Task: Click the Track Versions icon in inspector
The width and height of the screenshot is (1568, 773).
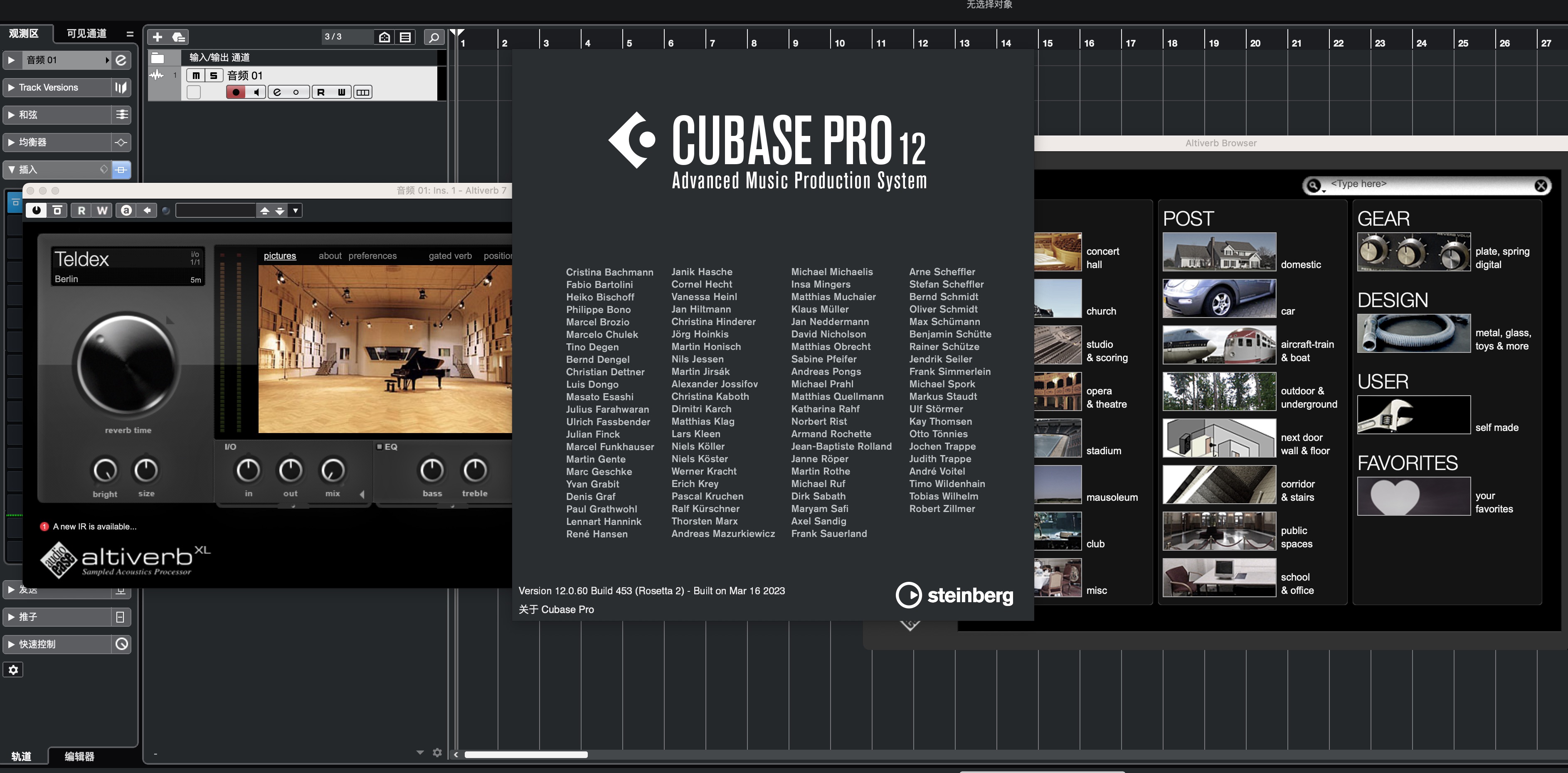Action: (x=121, y=87)
